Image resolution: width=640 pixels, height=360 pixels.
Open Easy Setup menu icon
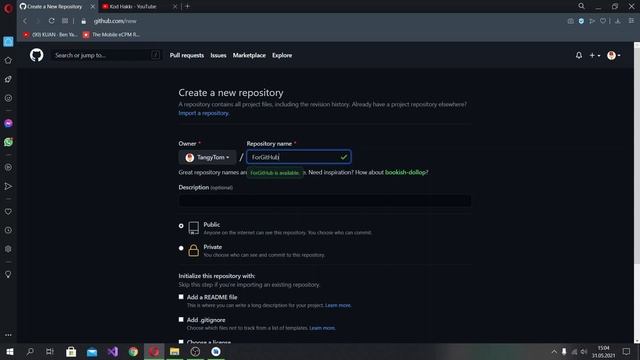click(x=631, y=21)
